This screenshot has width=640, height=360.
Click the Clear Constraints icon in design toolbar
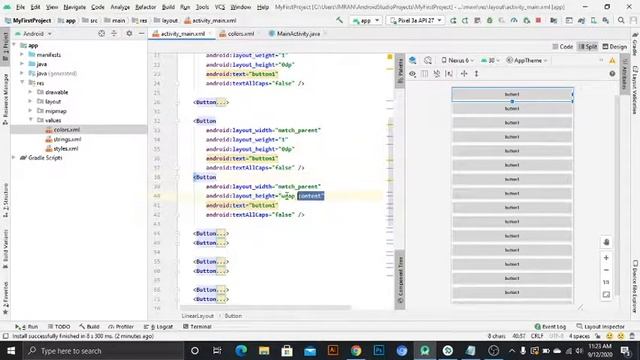coord(437,74)
